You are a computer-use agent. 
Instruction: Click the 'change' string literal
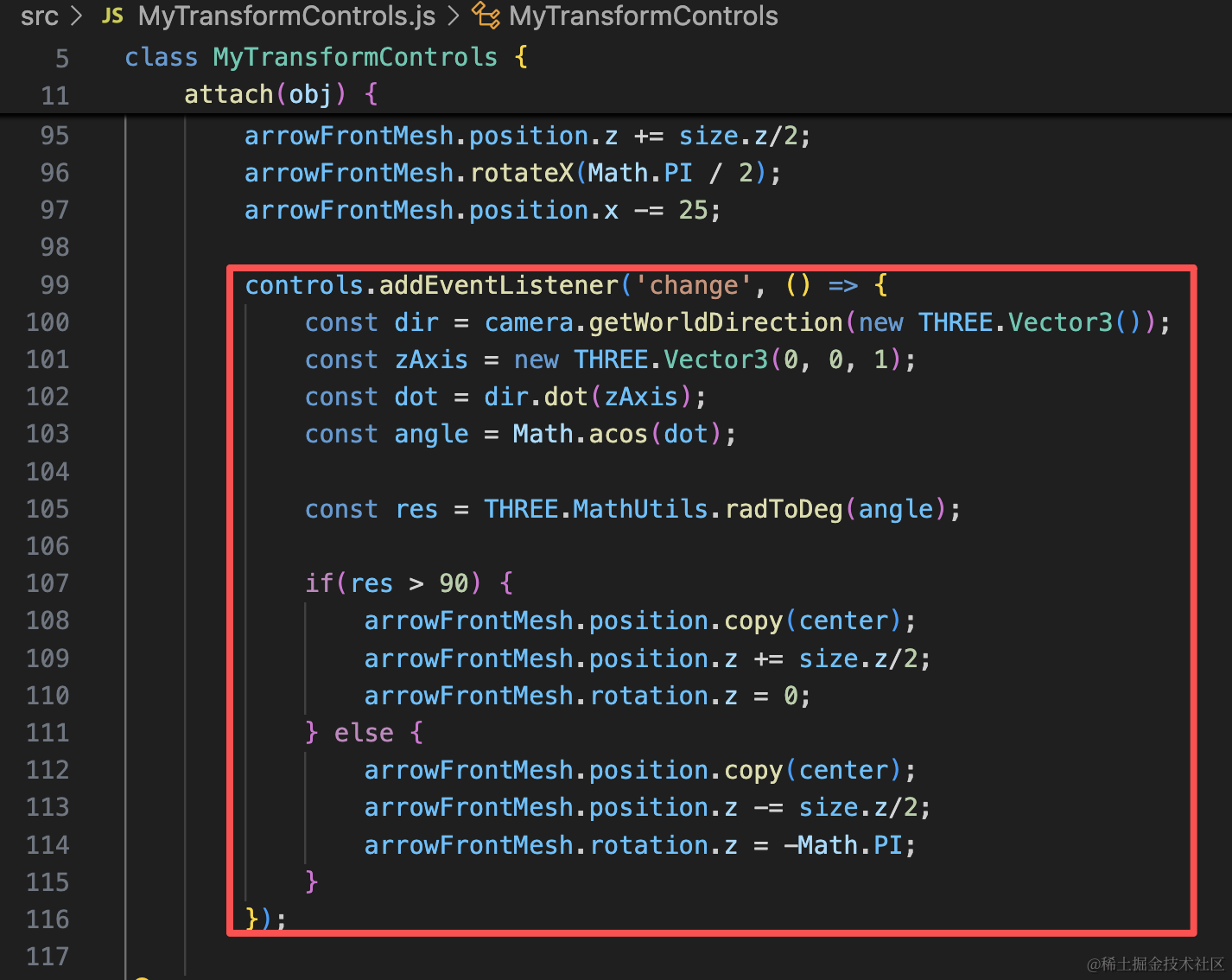click(694, 285)
